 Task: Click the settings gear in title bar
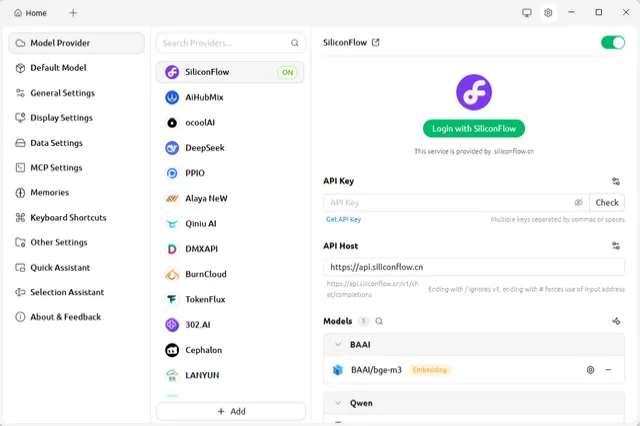click(548, 13)
